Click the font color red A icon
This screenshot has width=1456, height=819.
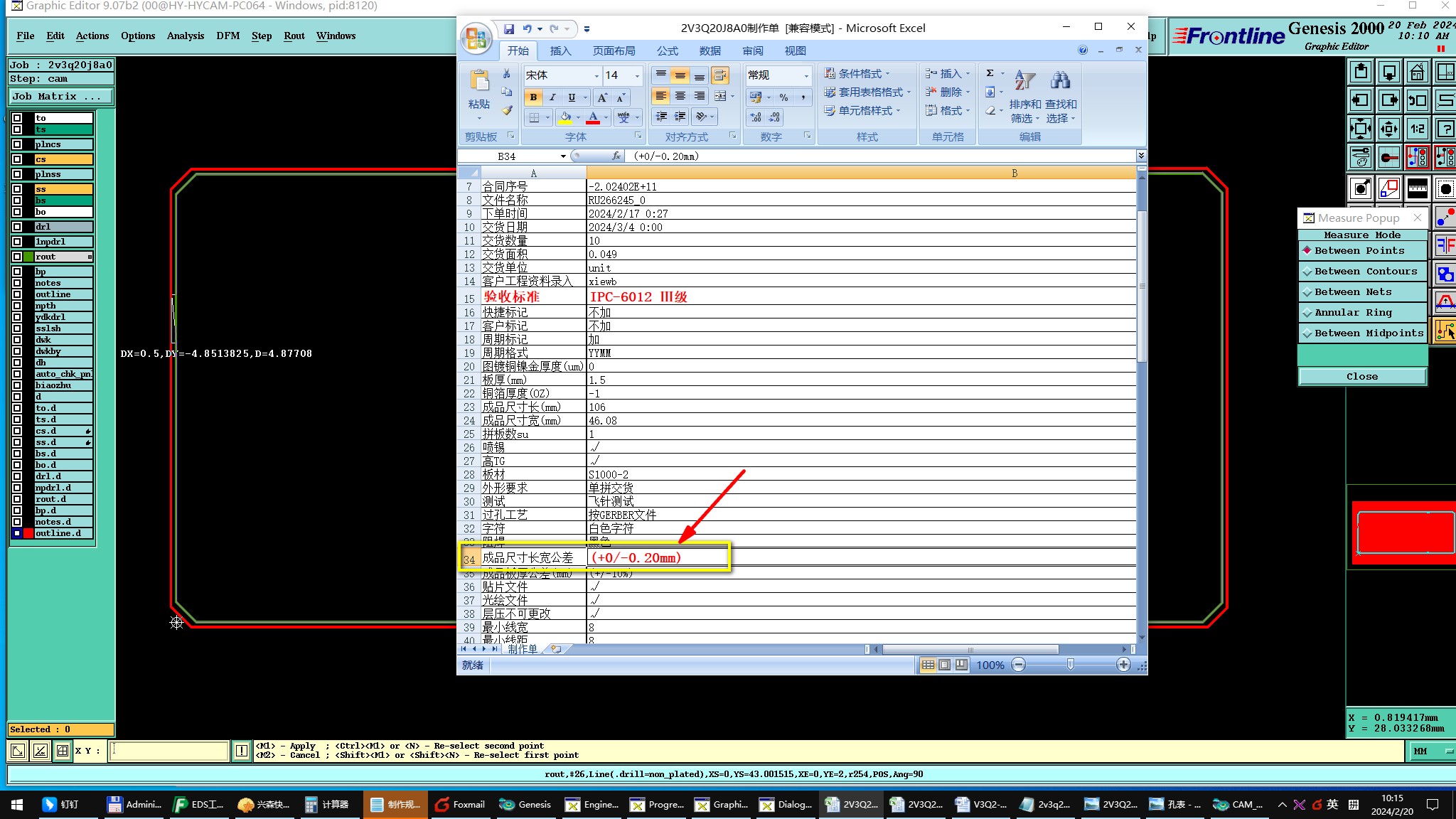point(593,117)
